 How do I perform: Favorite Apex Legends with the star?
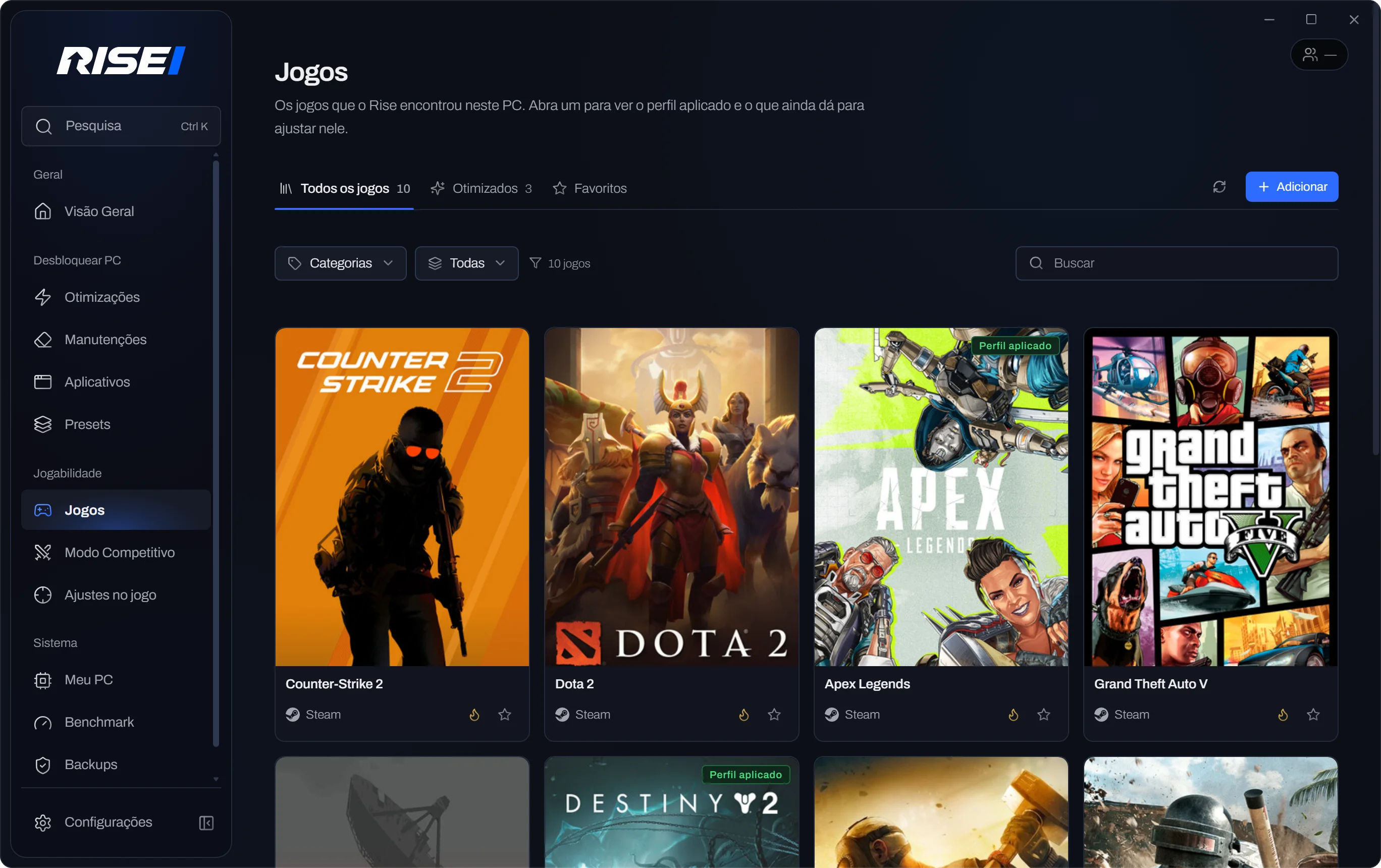[x=1044, y=715]
